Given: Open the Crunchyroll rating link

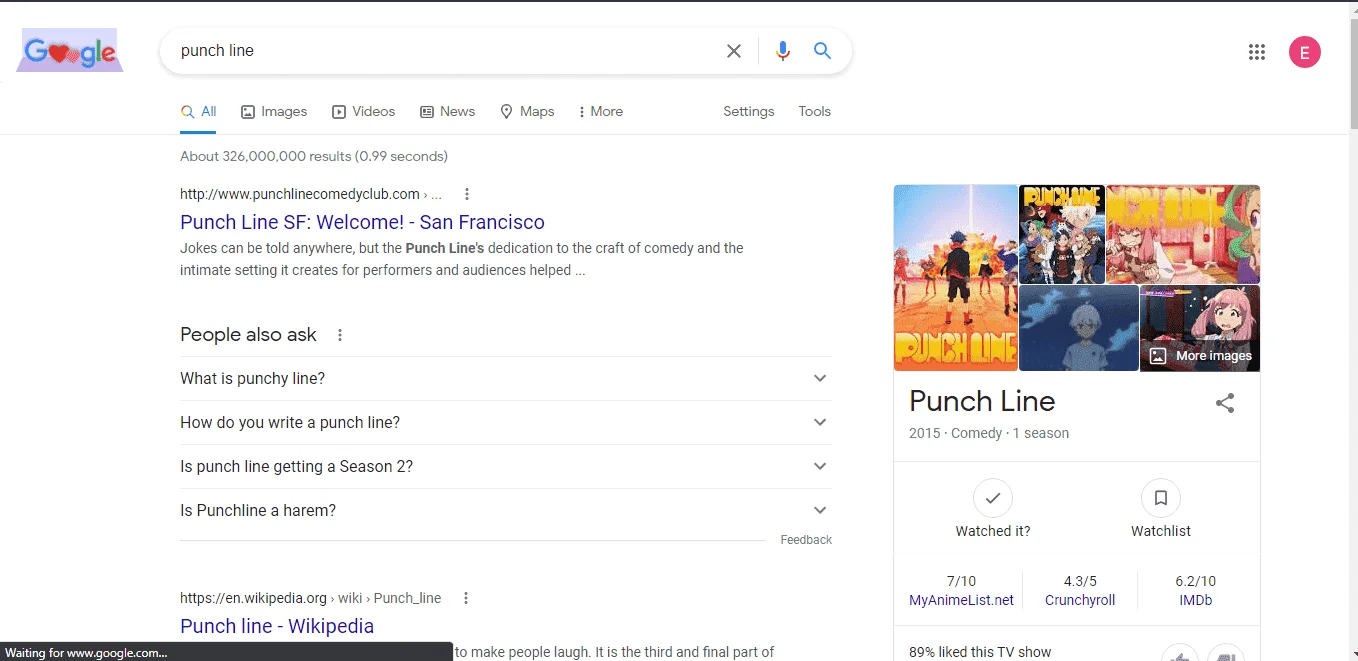Looking at the screenshot, I should (1080, 600).
